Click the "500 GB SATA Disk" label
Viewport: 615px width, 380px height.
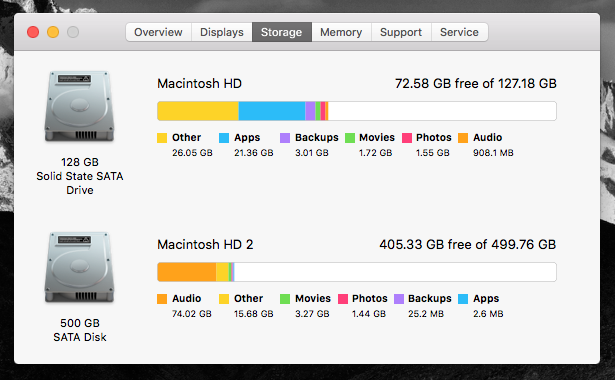click(x=80, y=330)
